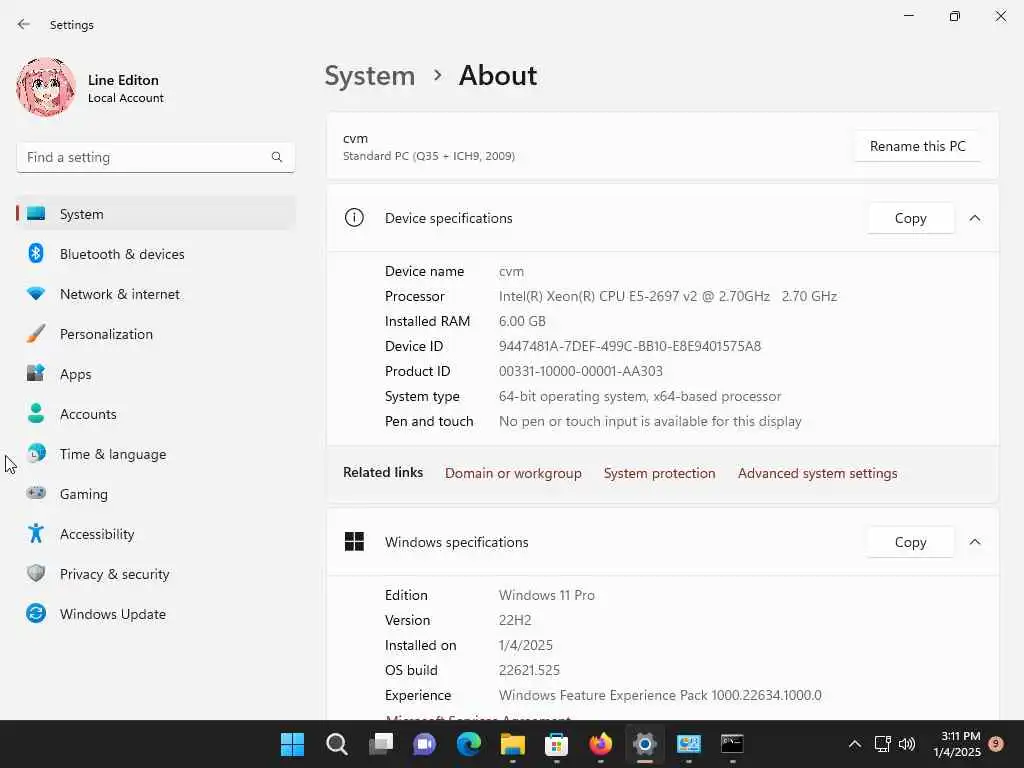Open Microsoft Store from the taskbar
This screenshot has height=768, width=1024.
556,744
